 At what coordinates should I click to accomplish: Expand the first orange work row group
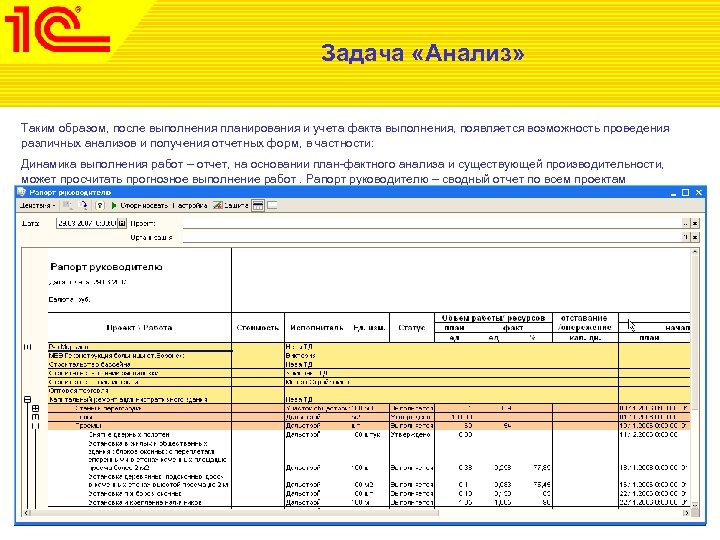point(36,408)
